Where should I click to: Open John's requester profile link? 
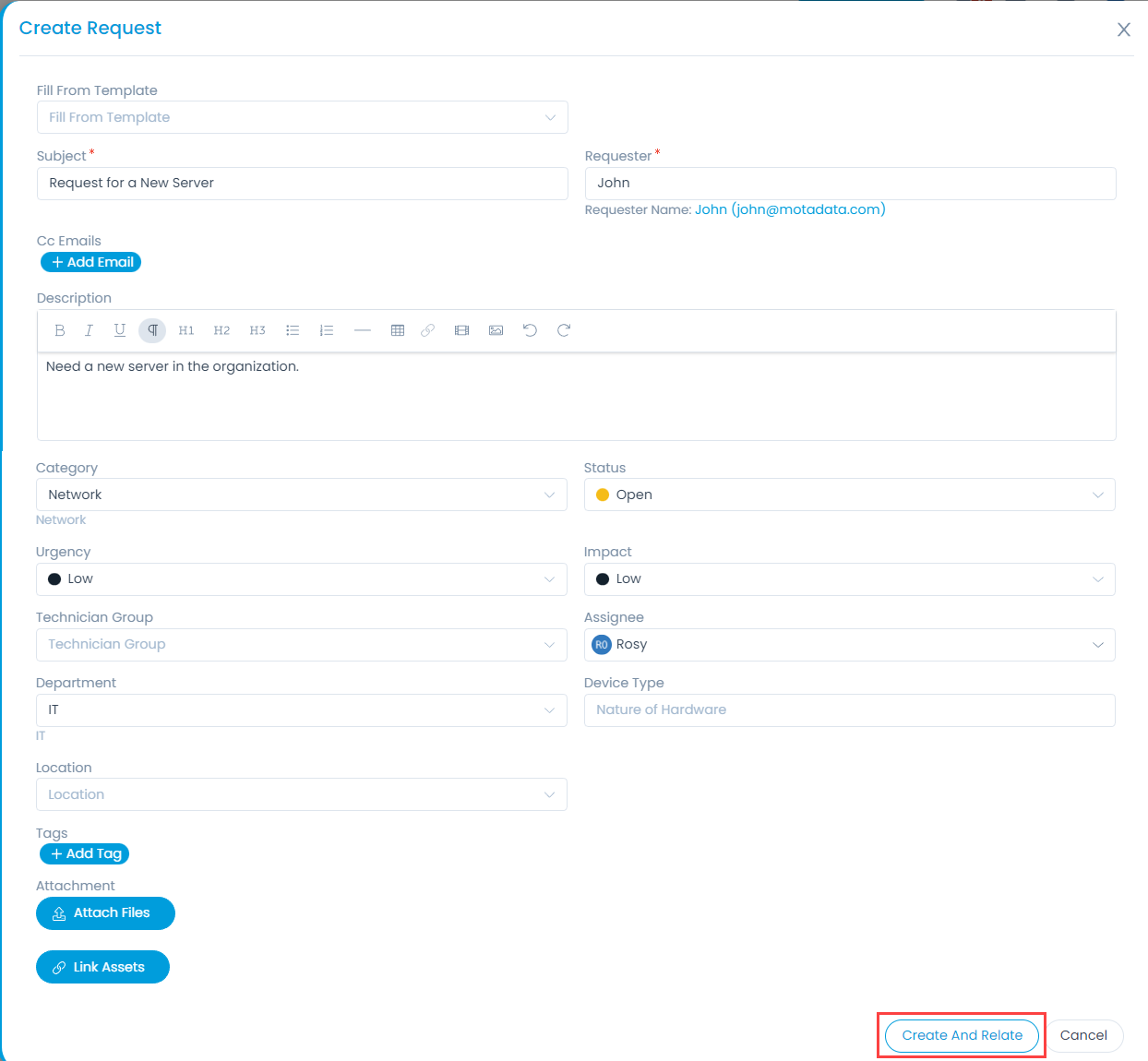tap(790, 209)
